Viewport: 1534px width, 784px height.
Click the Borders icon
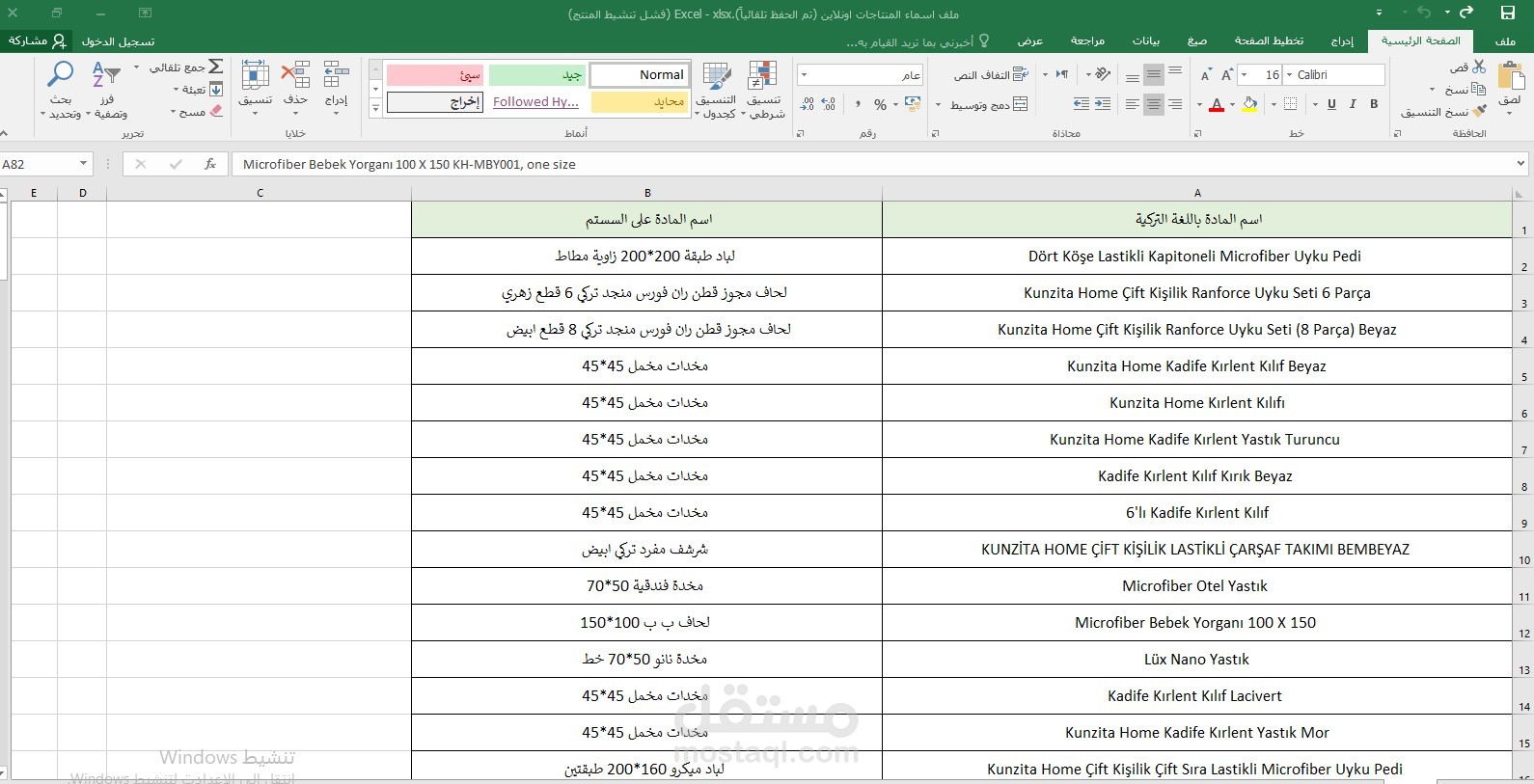[1291, 104]
